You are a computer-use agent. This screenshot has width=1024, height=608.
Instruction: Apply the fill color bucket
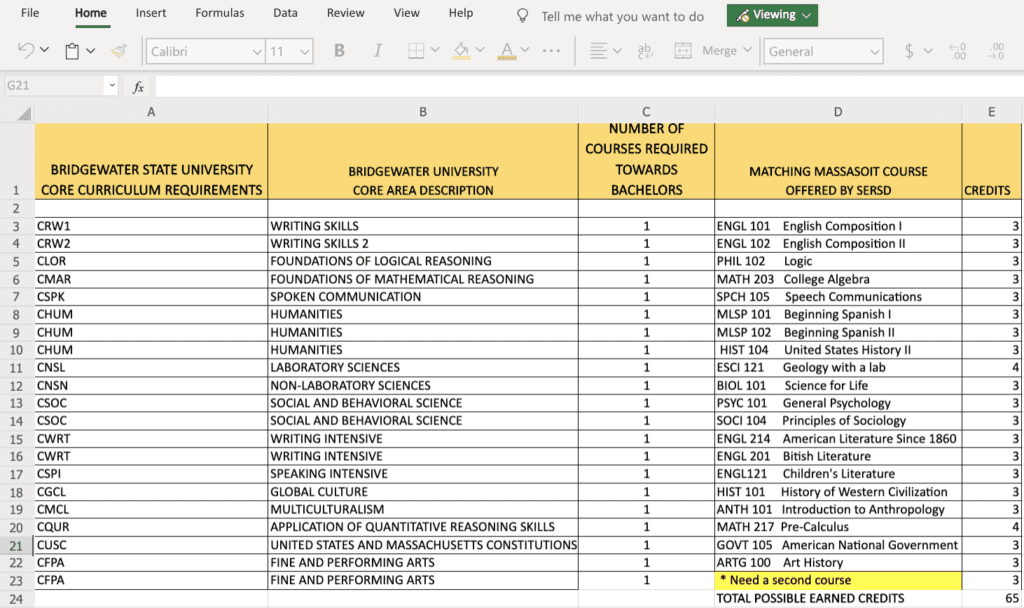(462, 51)
